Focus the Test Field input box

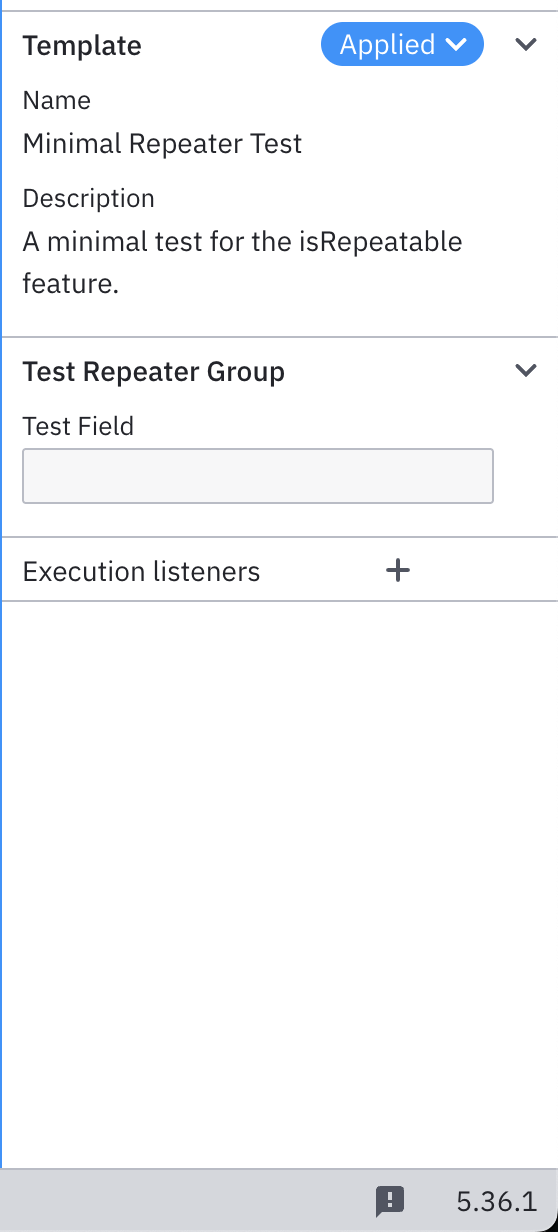pos(258,476)
